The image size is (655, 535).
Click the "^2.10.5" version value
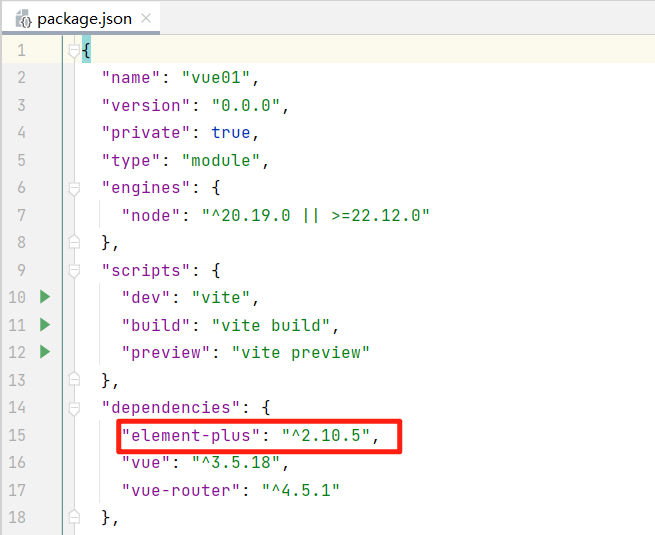click(x=326, y=435)
